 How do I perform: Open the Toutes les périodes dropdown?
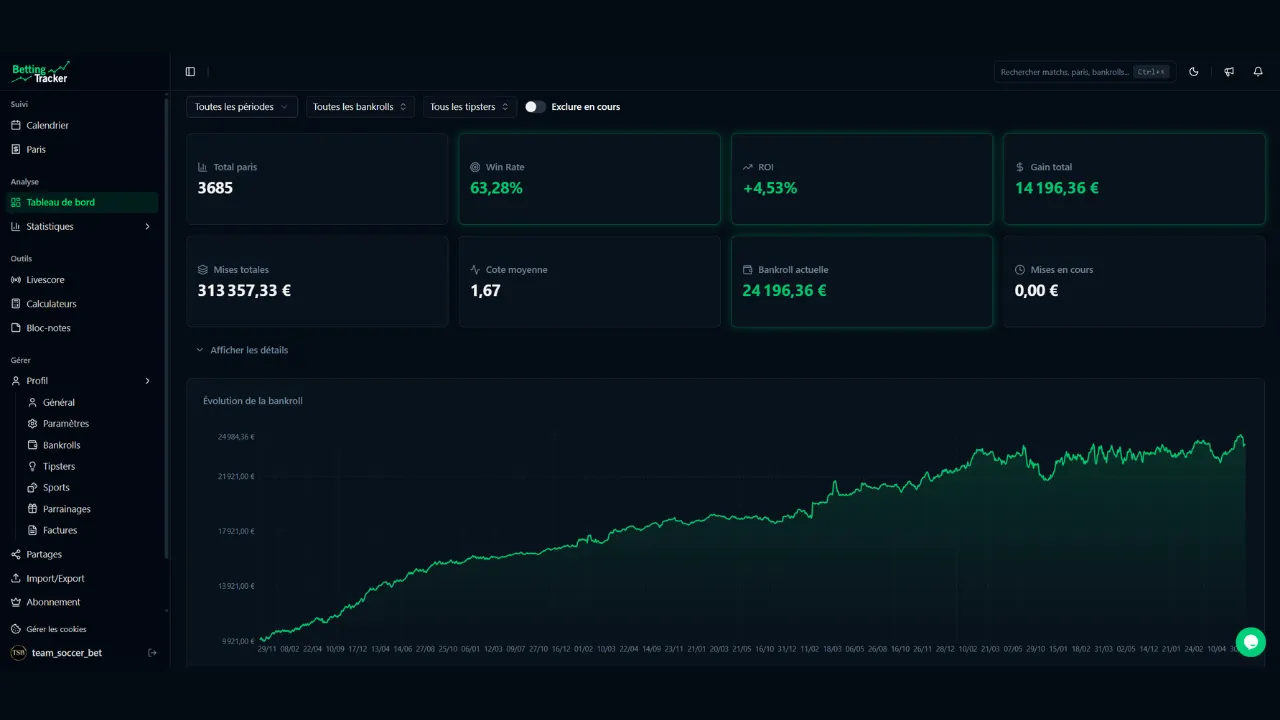coord(242,107)
